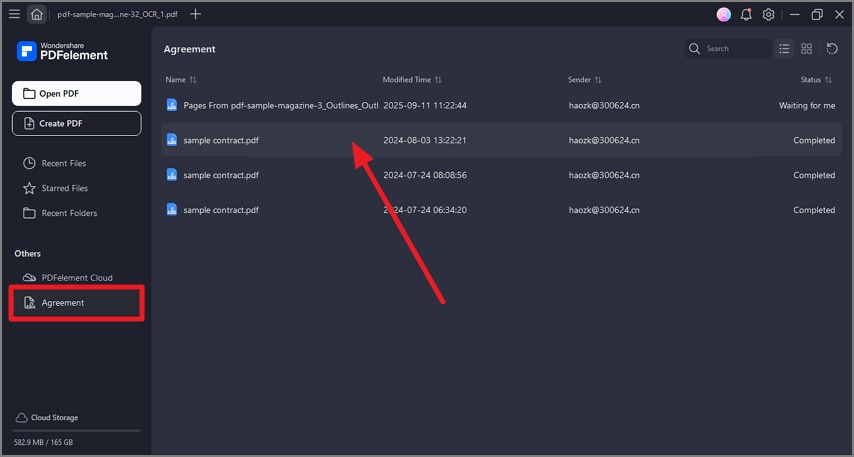Open Recent Files in sidebar

pyautogui.click(x=63, y=163)
